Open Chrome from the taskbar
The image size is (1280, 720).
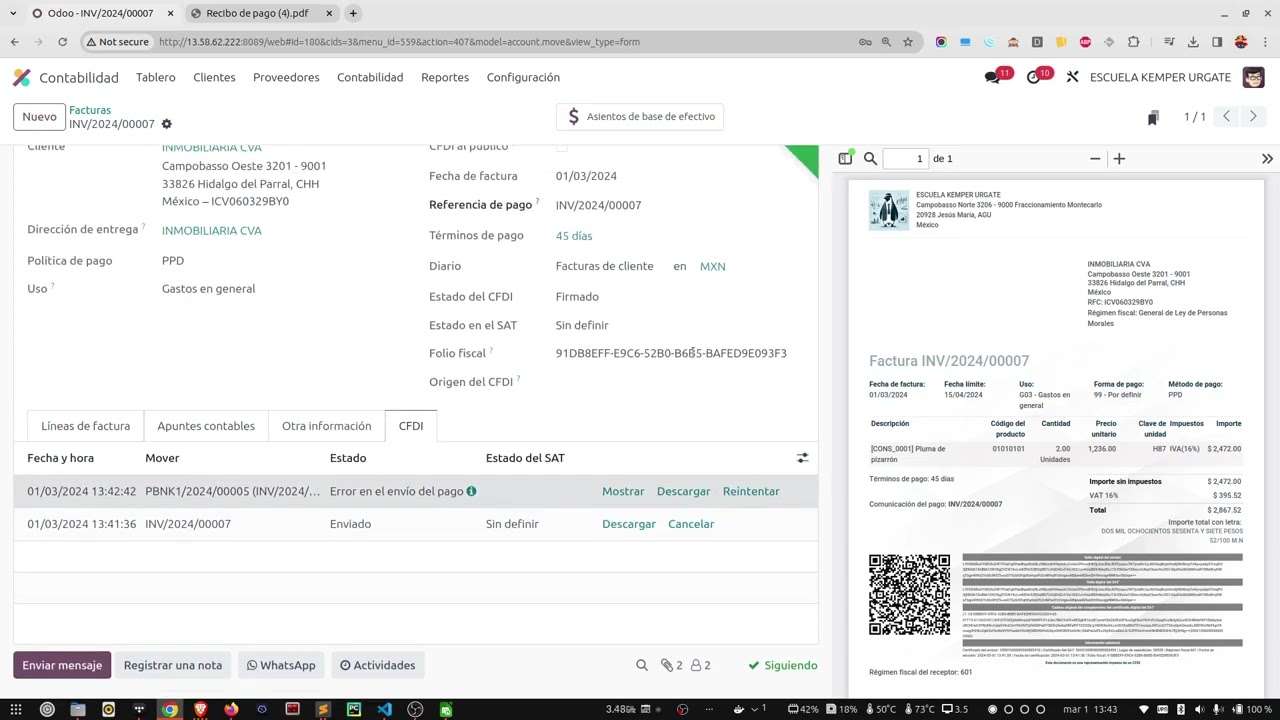[x=170, y=710]
